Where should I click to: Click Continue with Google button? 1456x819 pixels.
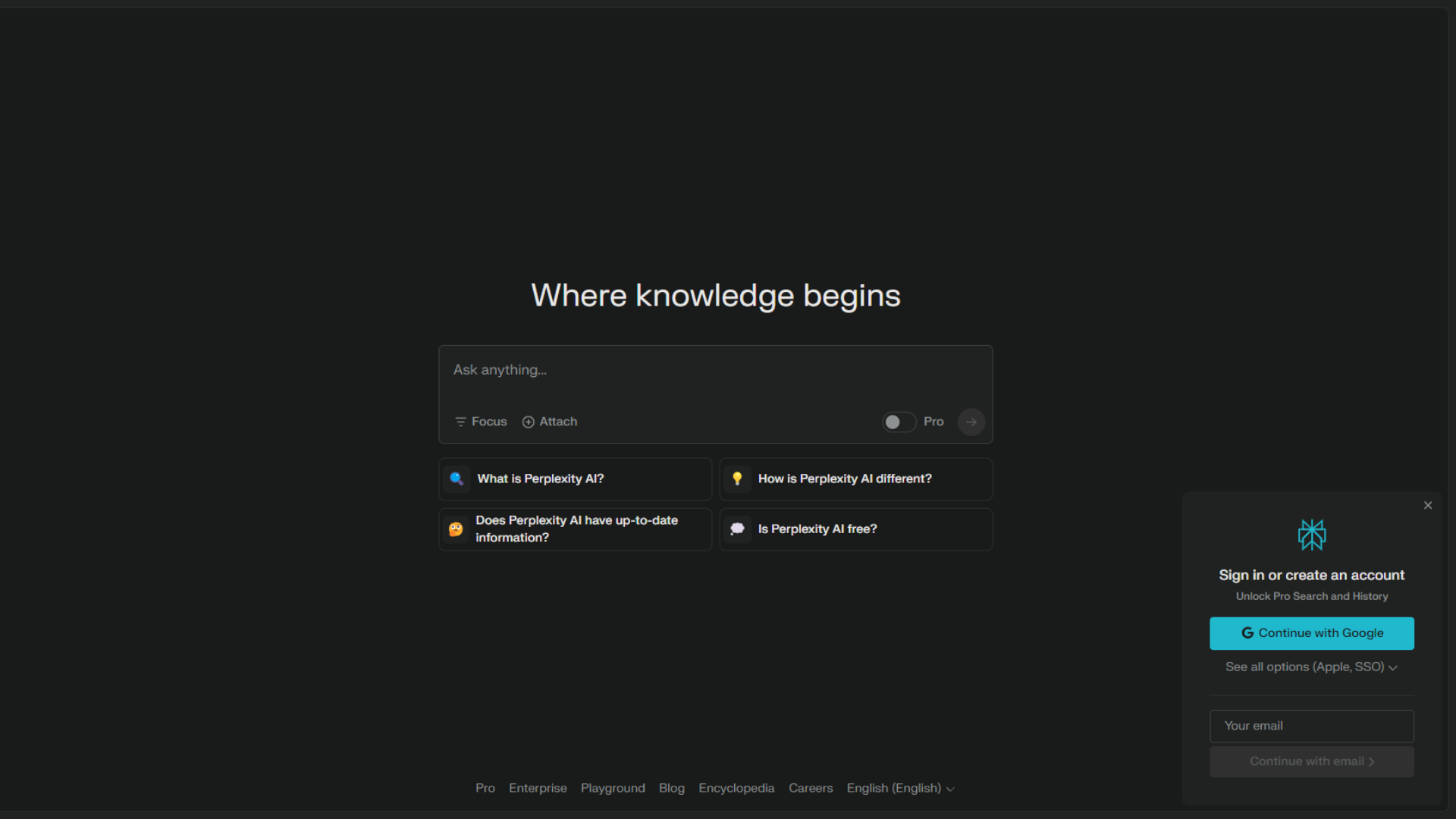tap(1311, 633)
